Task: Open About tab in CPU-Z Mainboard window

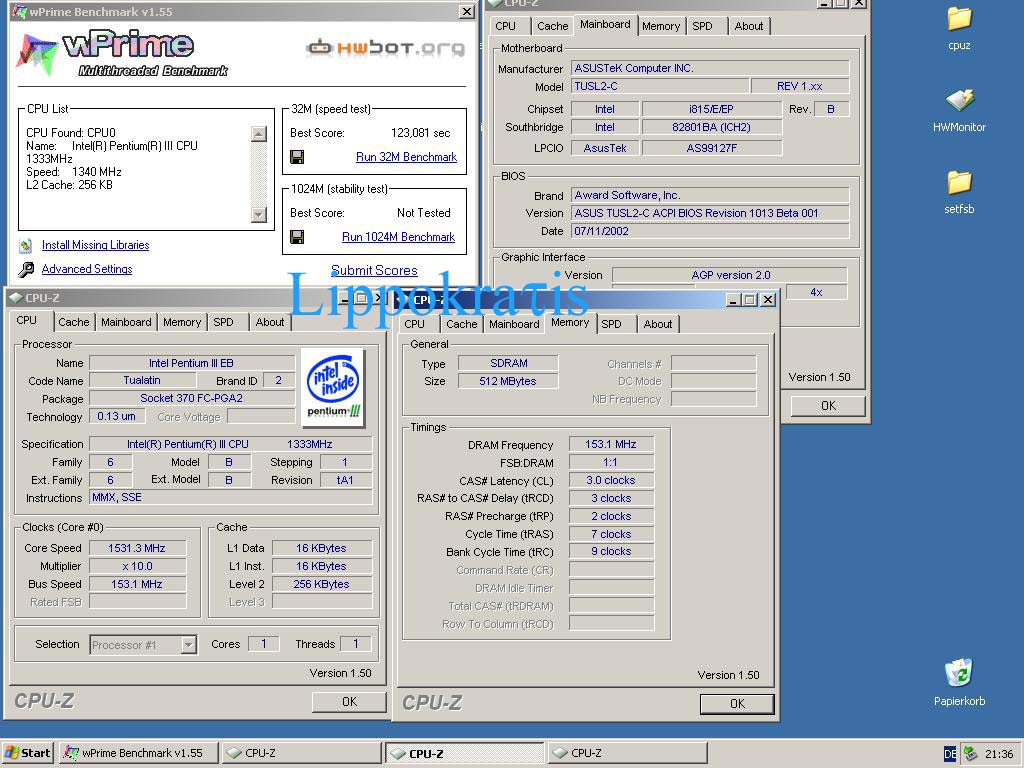Action: click(748, 26)
